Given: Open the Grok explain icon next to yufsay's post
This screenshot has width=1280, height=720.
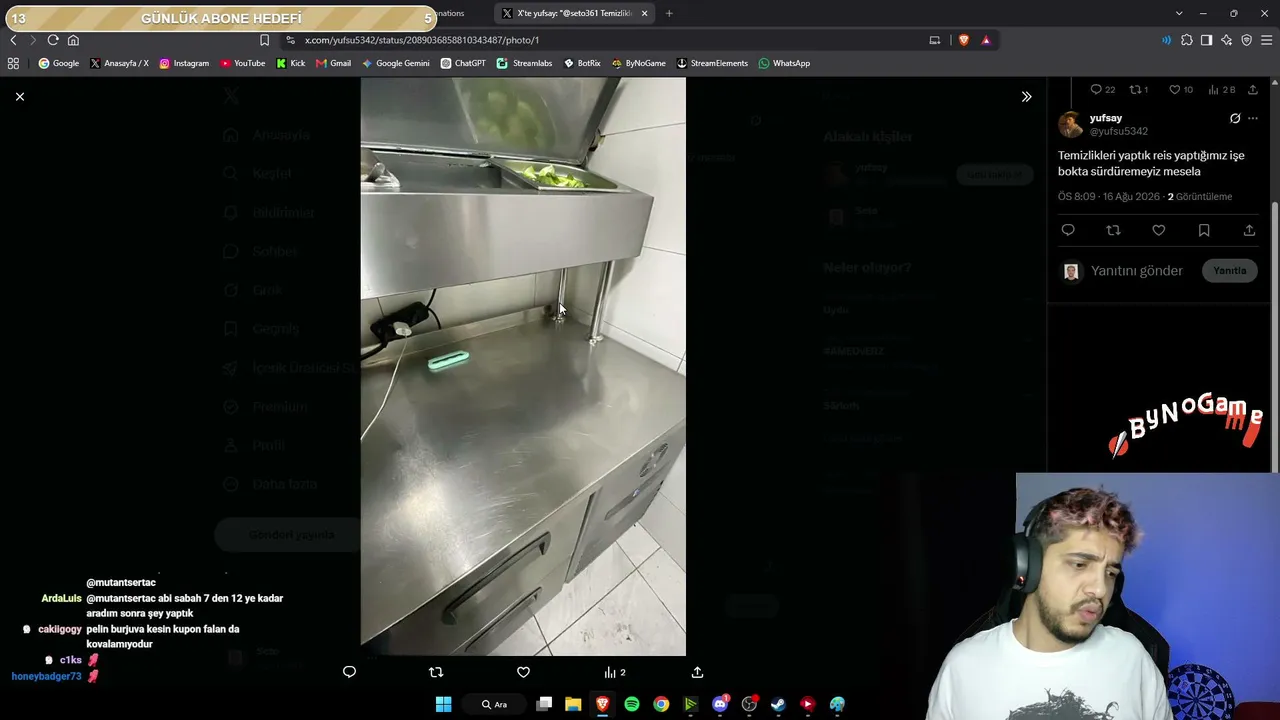Looking at the screenshot, I should coord(1235,118).
